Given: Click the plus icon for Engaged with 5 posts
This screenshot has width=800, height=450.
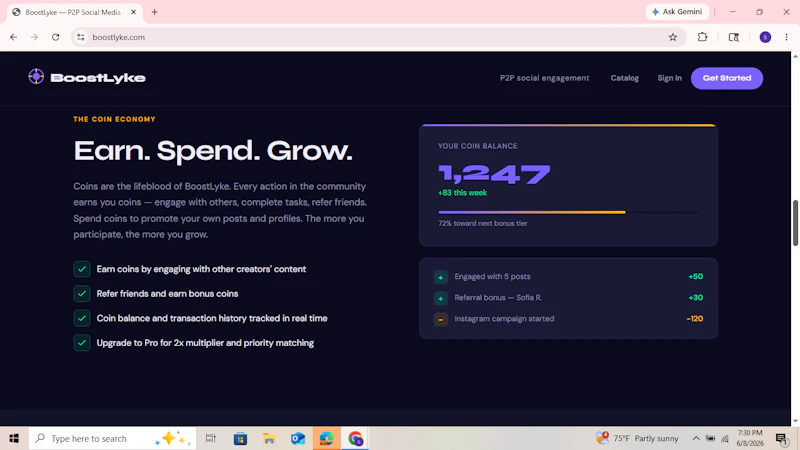Looking at the screenshot, I should coord(441,277).
